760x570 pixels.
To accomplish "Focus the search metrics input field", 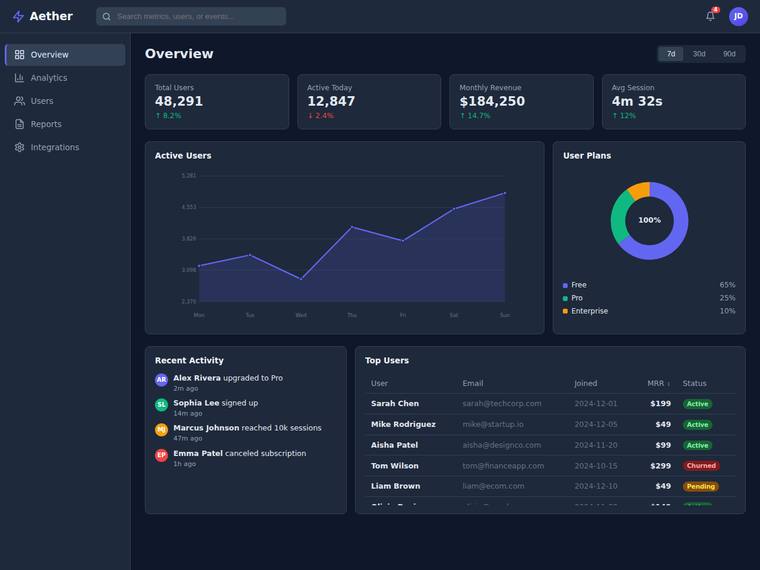I will coord(191,16).
